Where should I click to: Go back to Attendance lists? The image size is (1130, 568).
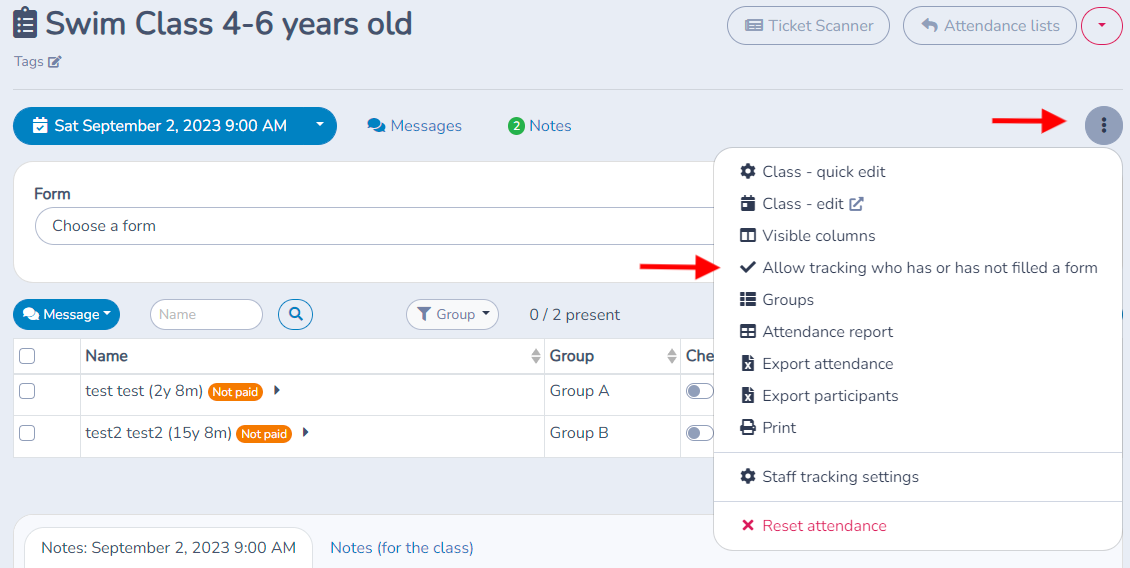(989, 26)
